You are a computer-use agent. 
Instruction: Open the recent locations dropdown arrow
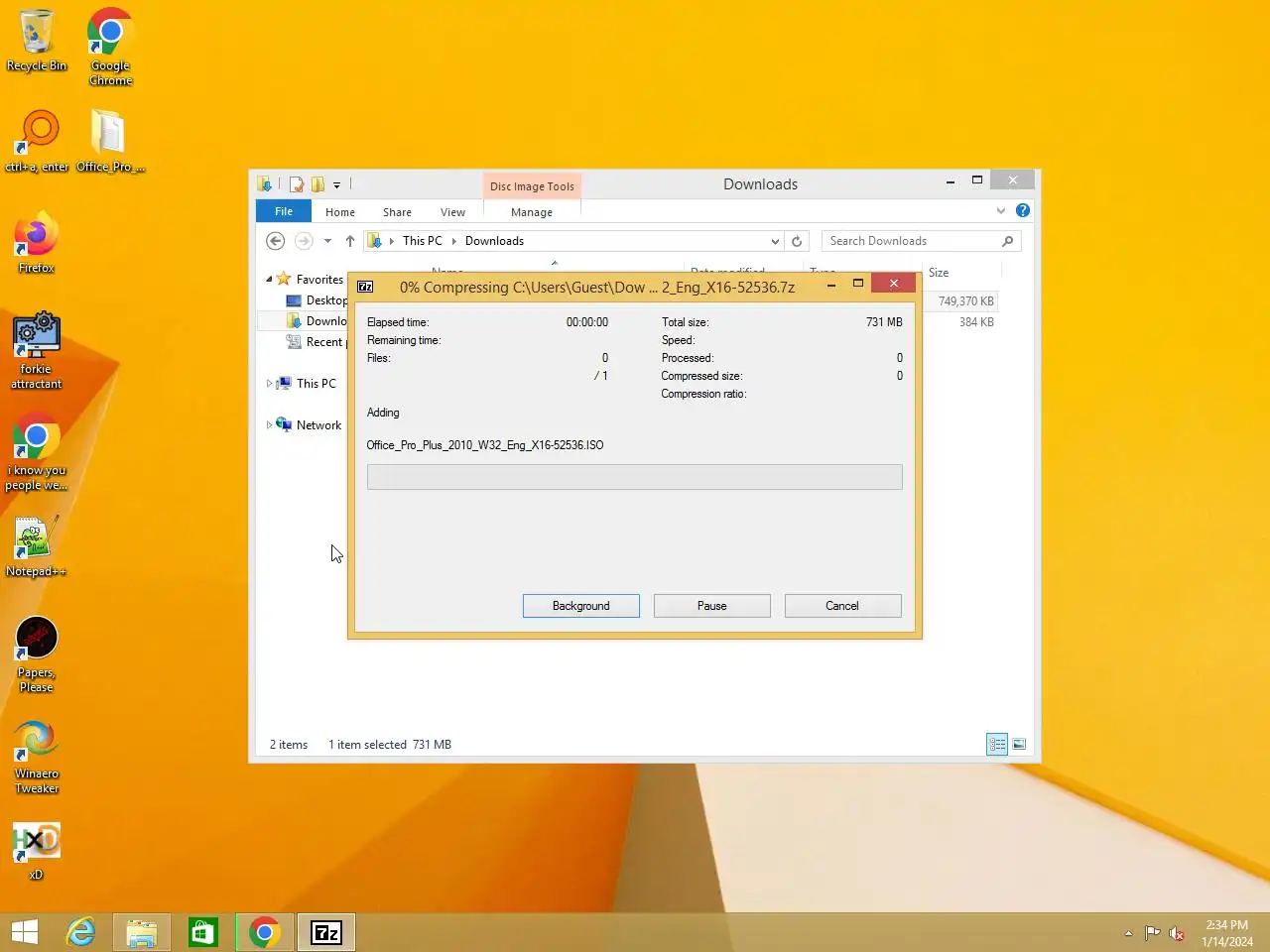click(x=327, y=241)
